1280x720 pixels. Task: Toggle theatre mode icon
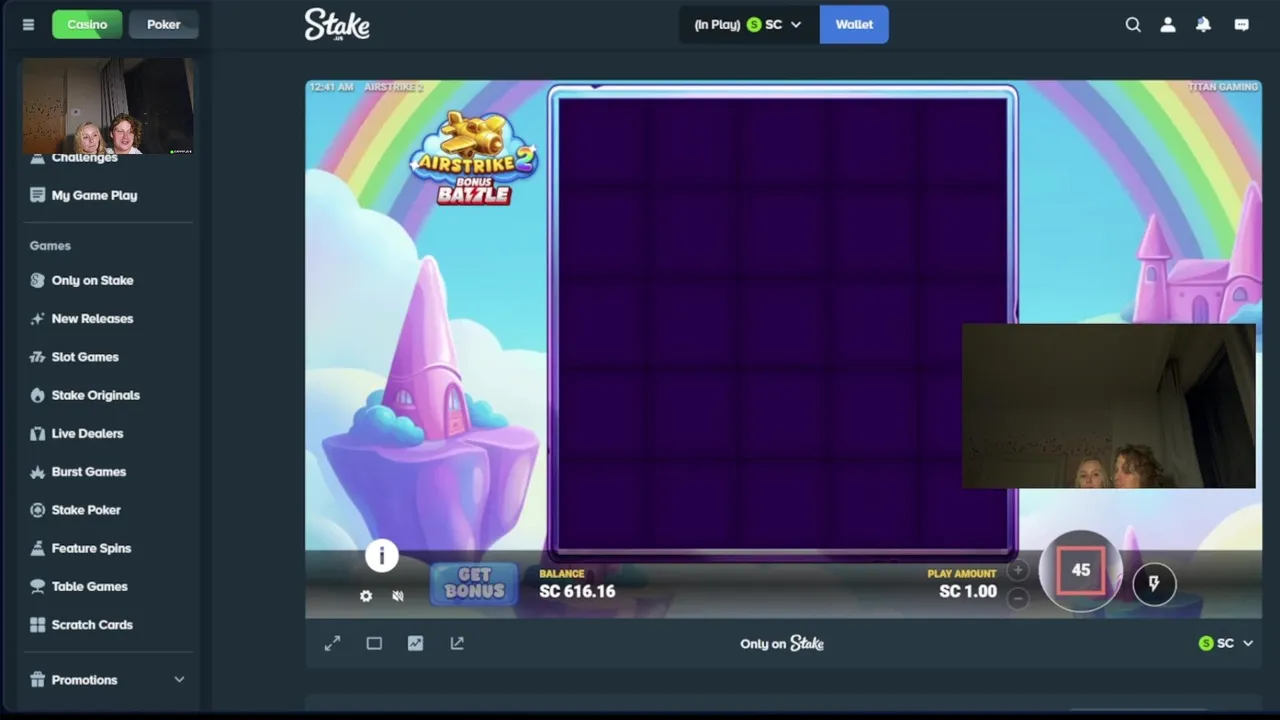[374, 644]
